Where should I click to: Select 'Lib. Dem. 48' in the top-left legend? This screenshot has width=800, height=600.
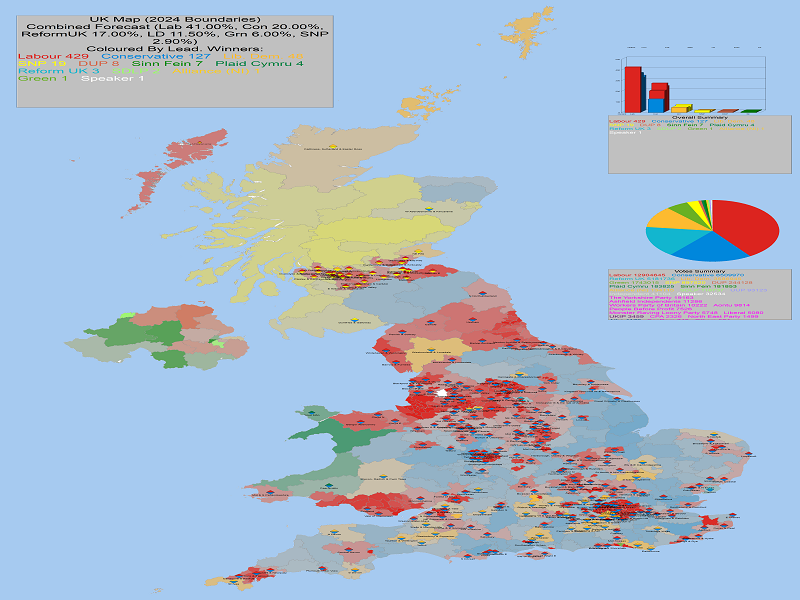(x=263, y=56)
